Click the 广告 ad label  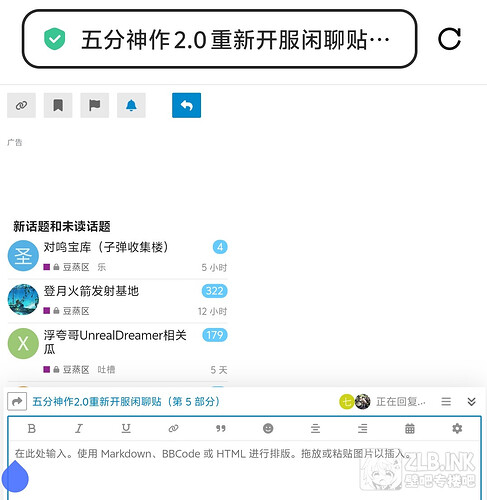(x=14, y=143)
